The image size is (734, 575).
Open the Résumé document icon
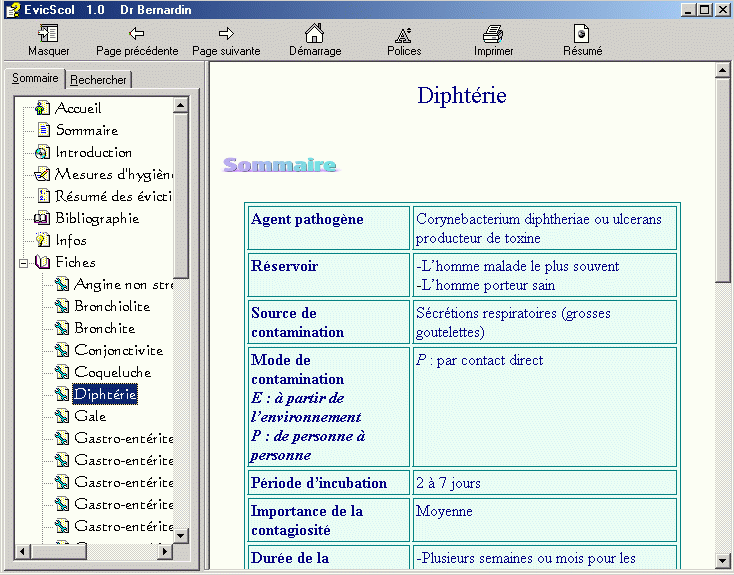click(581, 33)
